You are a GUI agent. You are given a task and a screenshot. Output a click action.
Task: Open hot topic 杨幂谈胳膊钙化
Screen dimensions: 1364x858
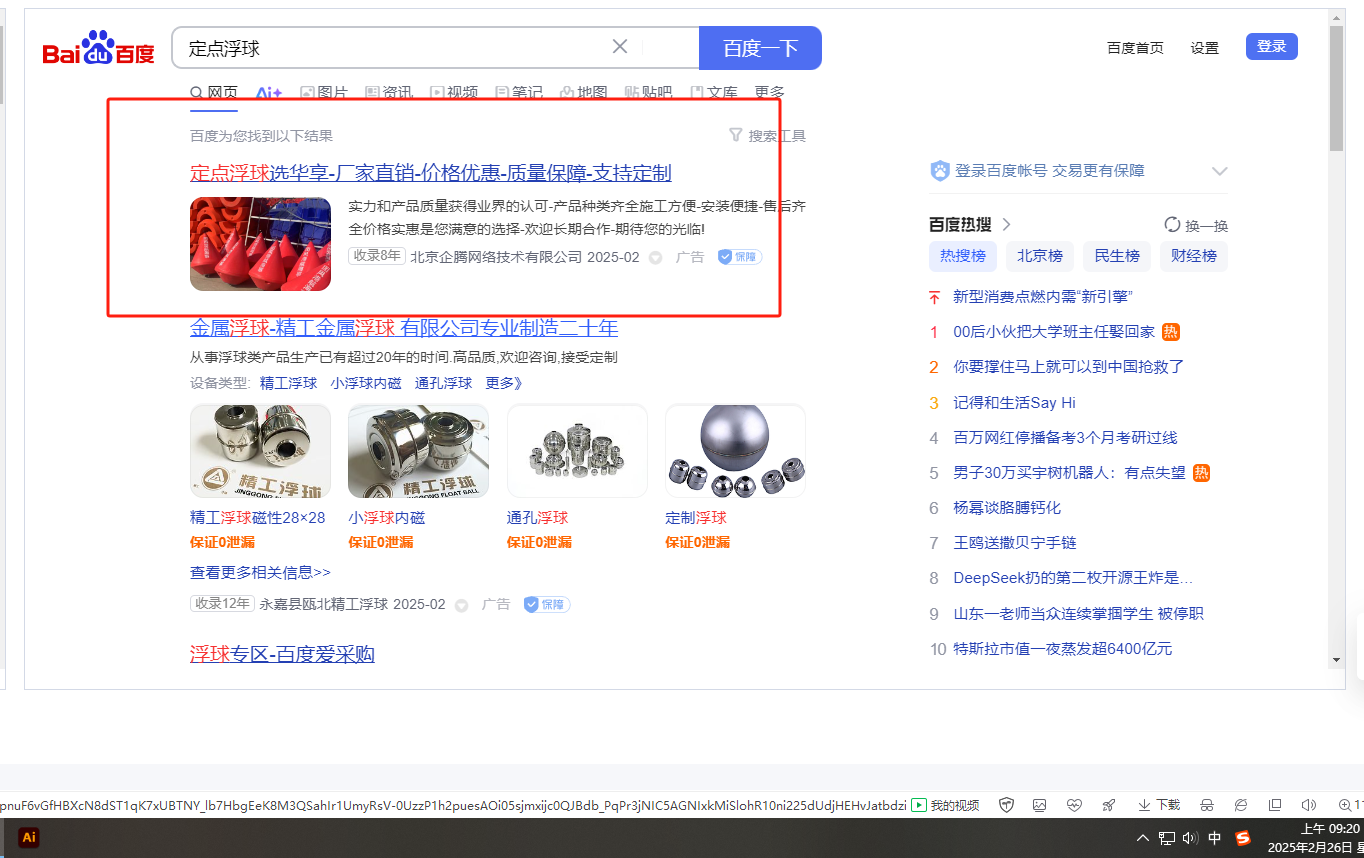[1007, 508]
